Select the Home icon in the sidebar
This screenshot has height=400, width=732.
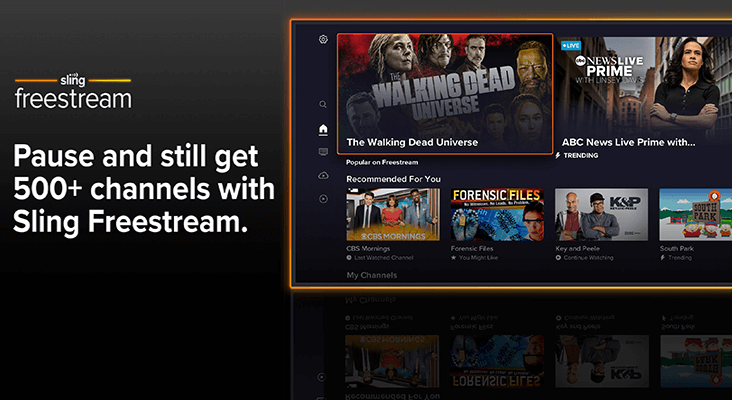click(323, 129)
